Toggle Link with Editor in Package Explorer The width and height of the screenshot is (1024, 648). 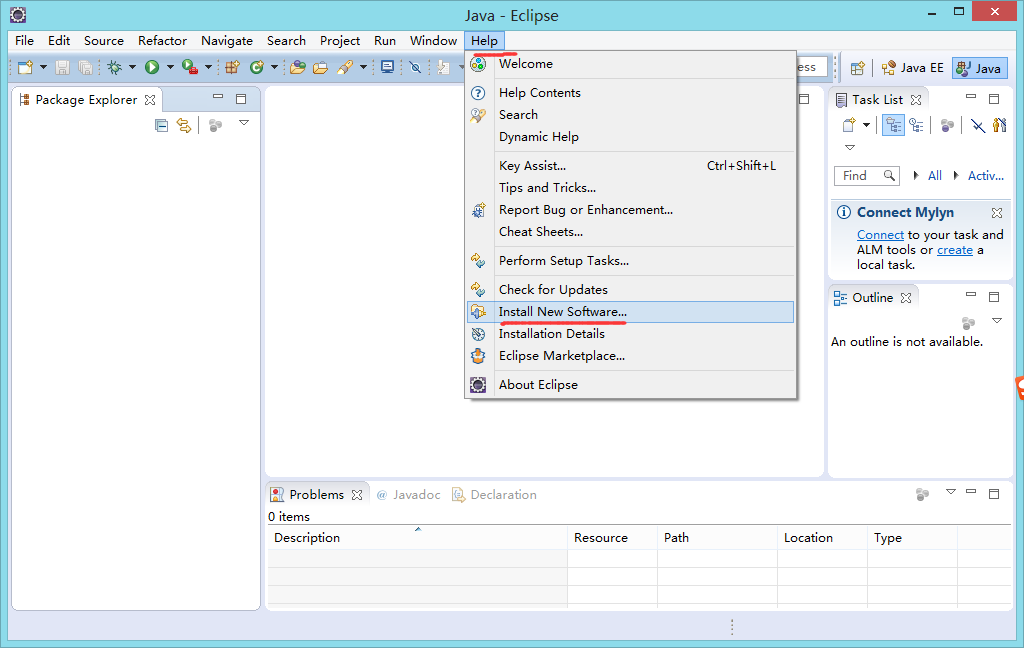(x=184, y=125)
